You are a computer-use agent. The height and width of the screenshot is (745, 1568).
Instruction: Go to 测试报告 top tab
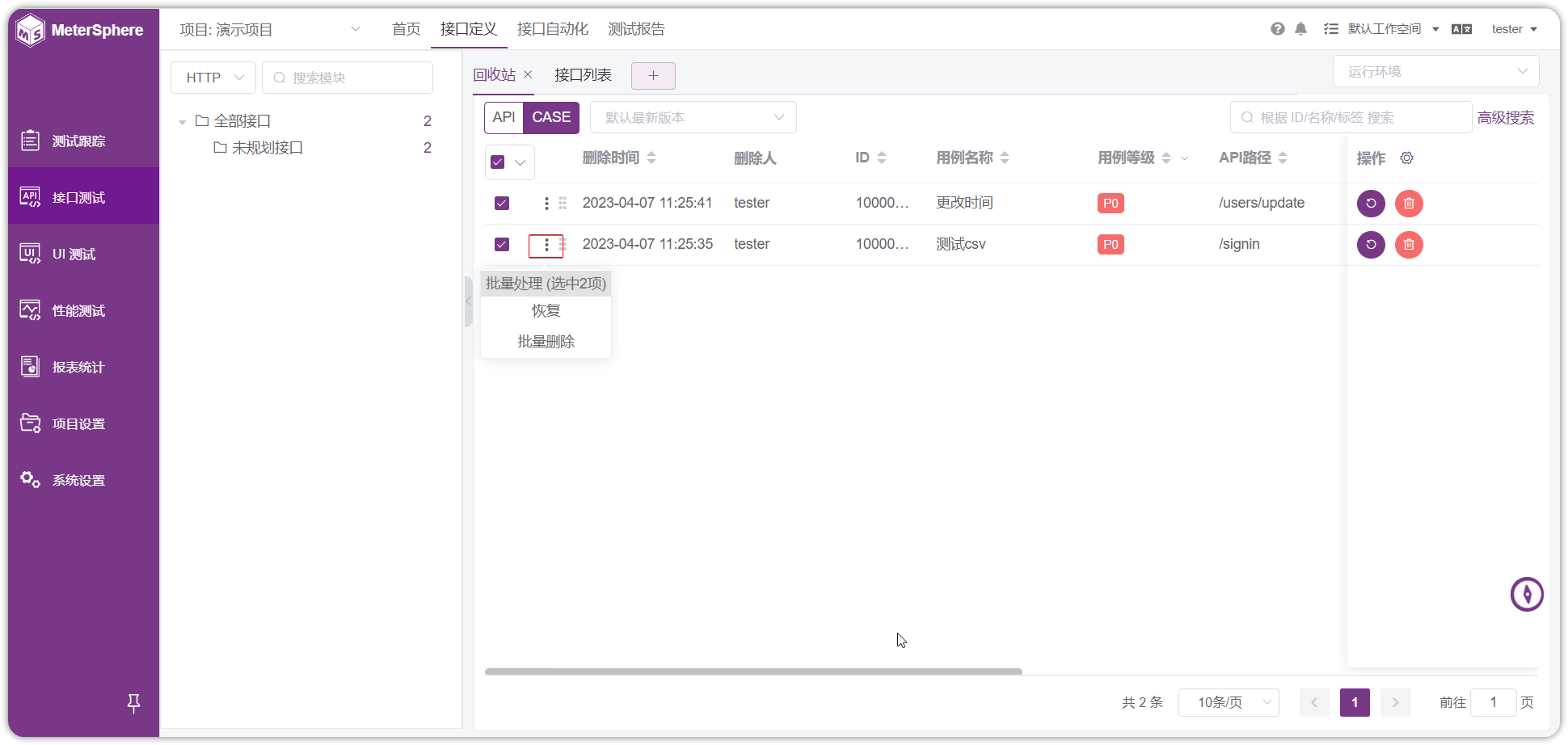637,29
